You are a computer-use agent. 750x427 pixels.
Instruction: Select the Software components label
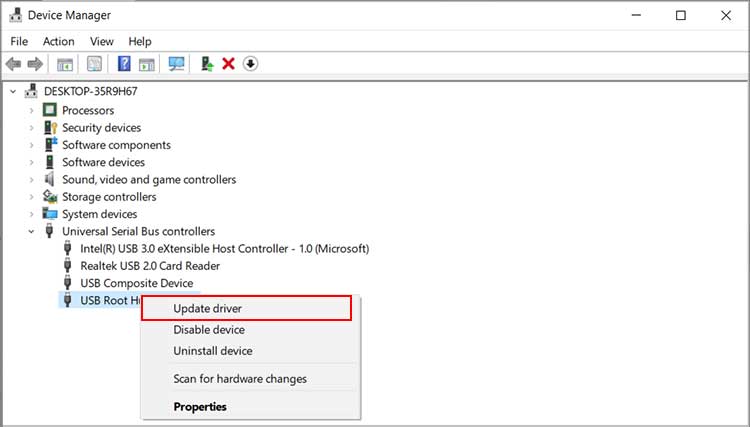tap(116, 145)
